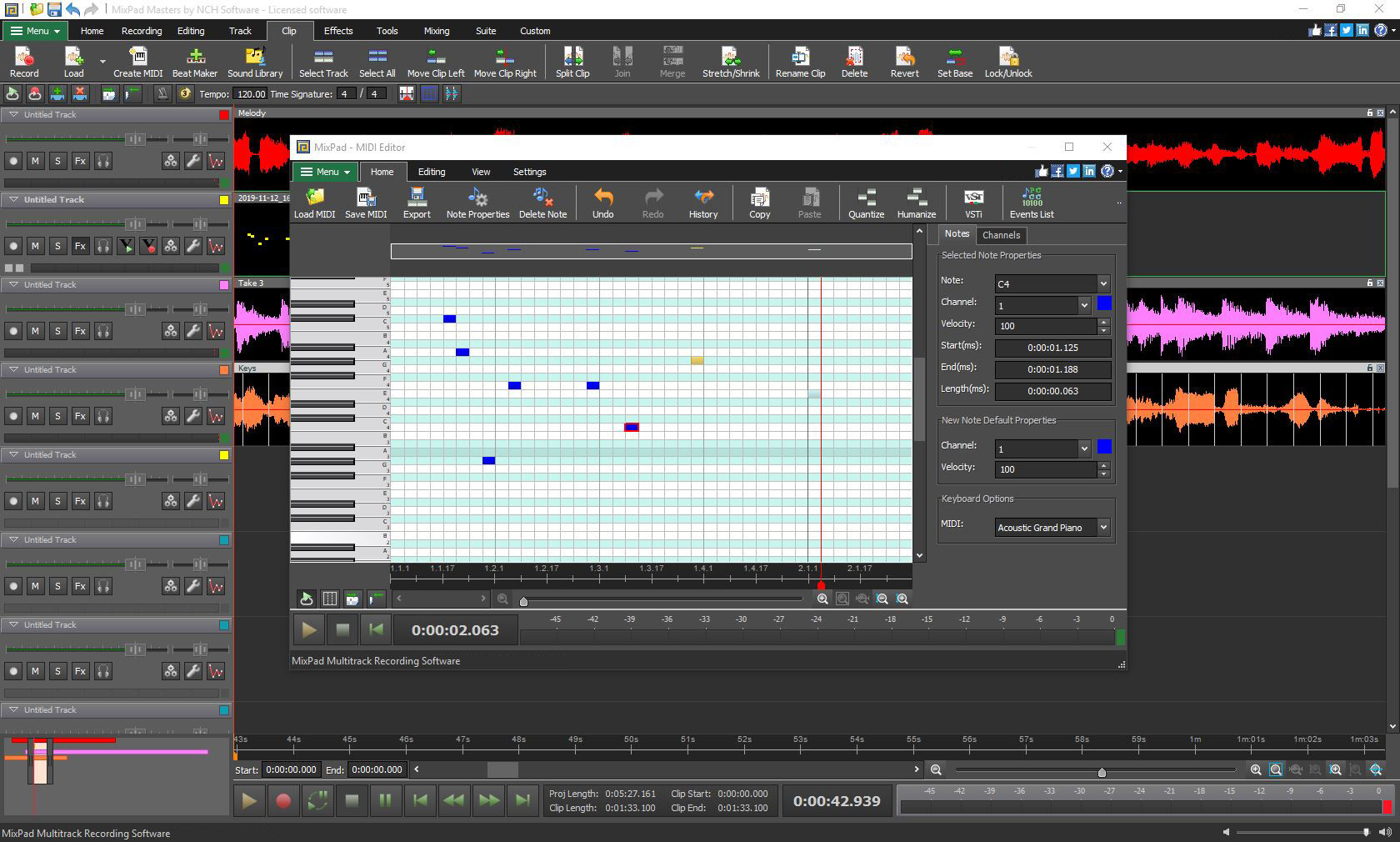Humanize the MIDI notes
The image size is (1400, 842).
tap(916, 203)
